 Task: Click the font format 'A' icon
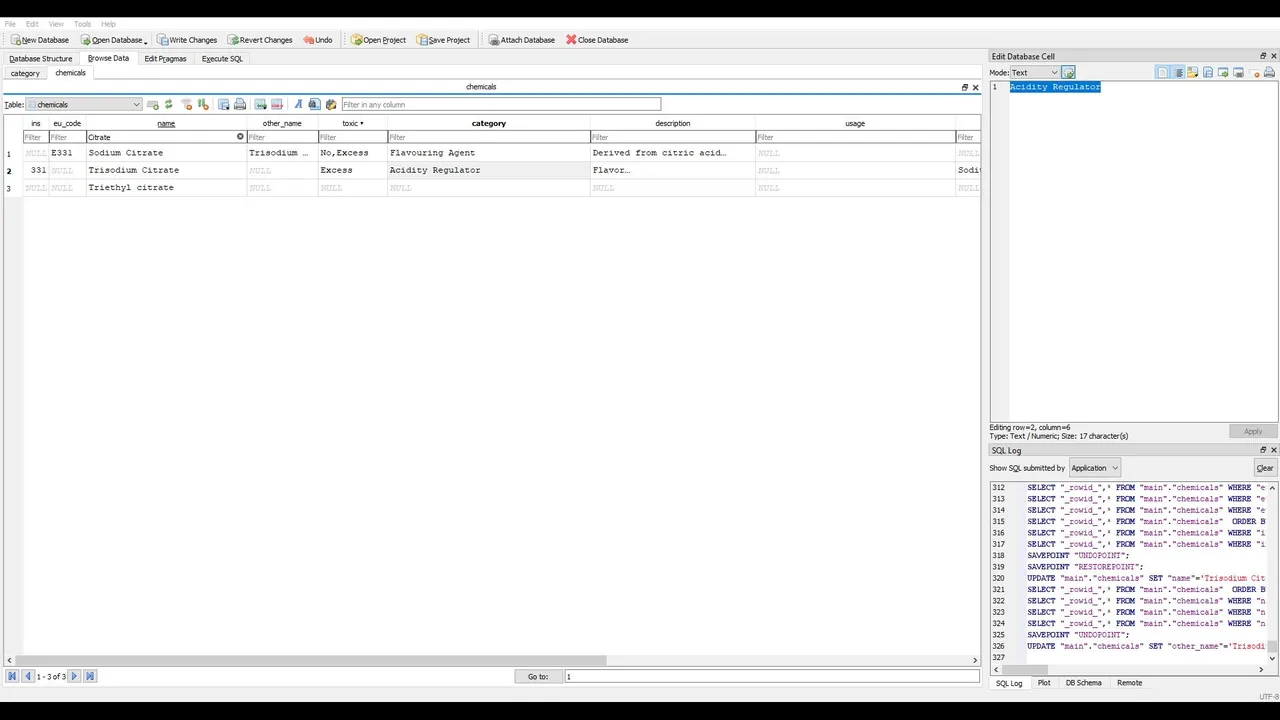[298, 104]
